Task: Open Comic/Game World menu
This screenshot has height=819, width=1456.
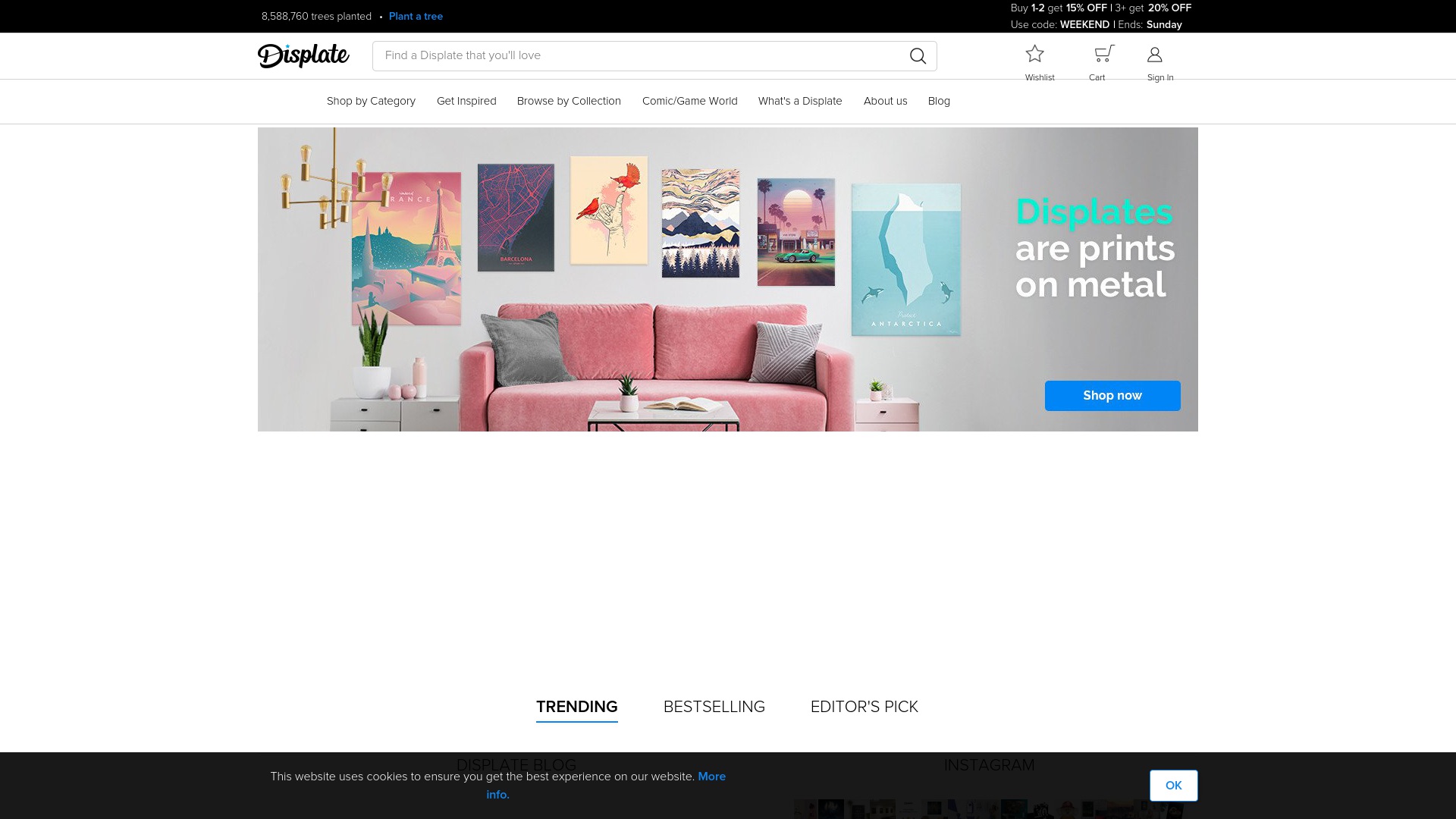Action: click(689, 101)
